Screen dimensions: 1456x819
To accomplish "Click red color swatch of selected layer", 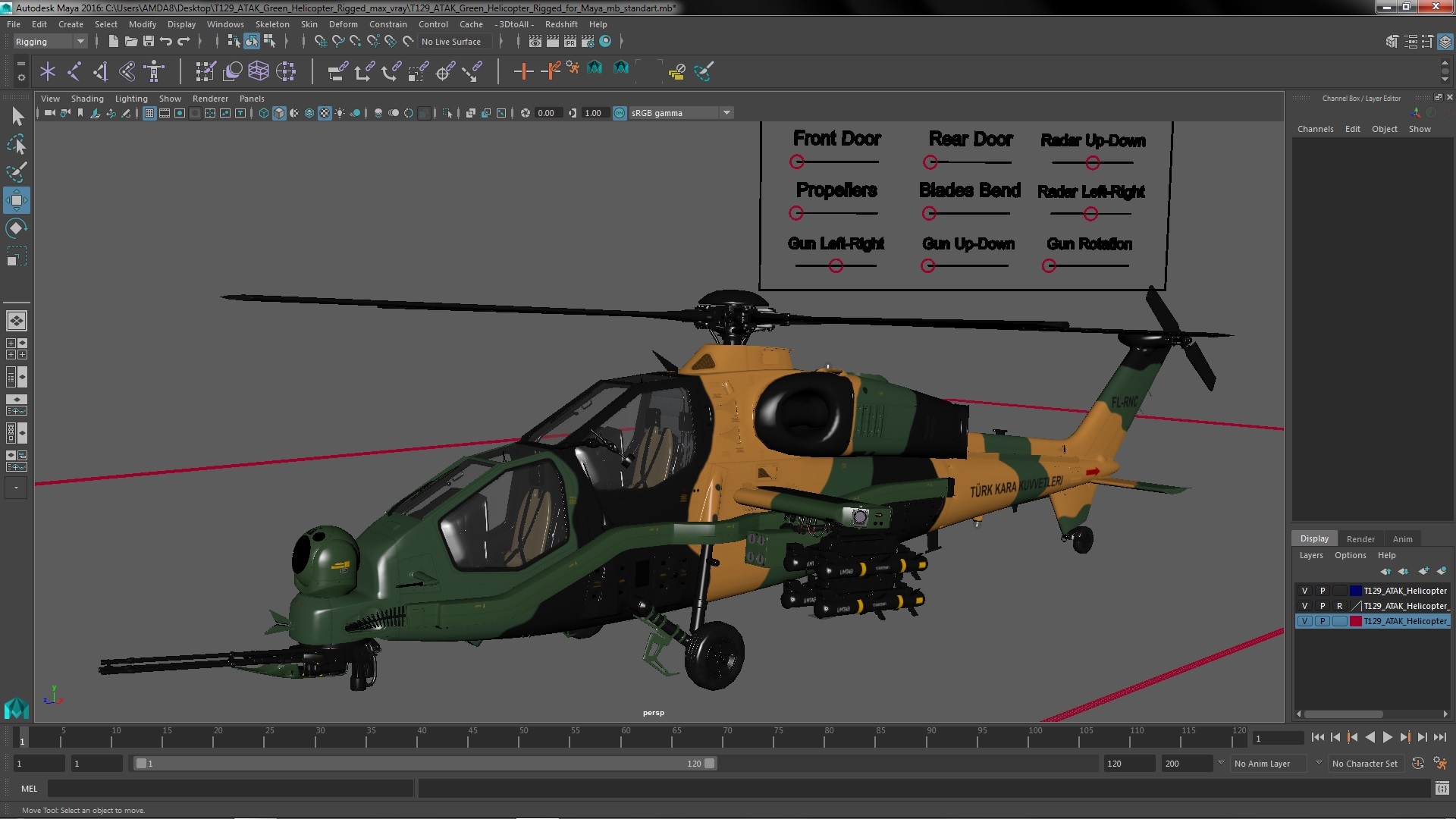I will pyautogui.click(x=1355, y=621).
